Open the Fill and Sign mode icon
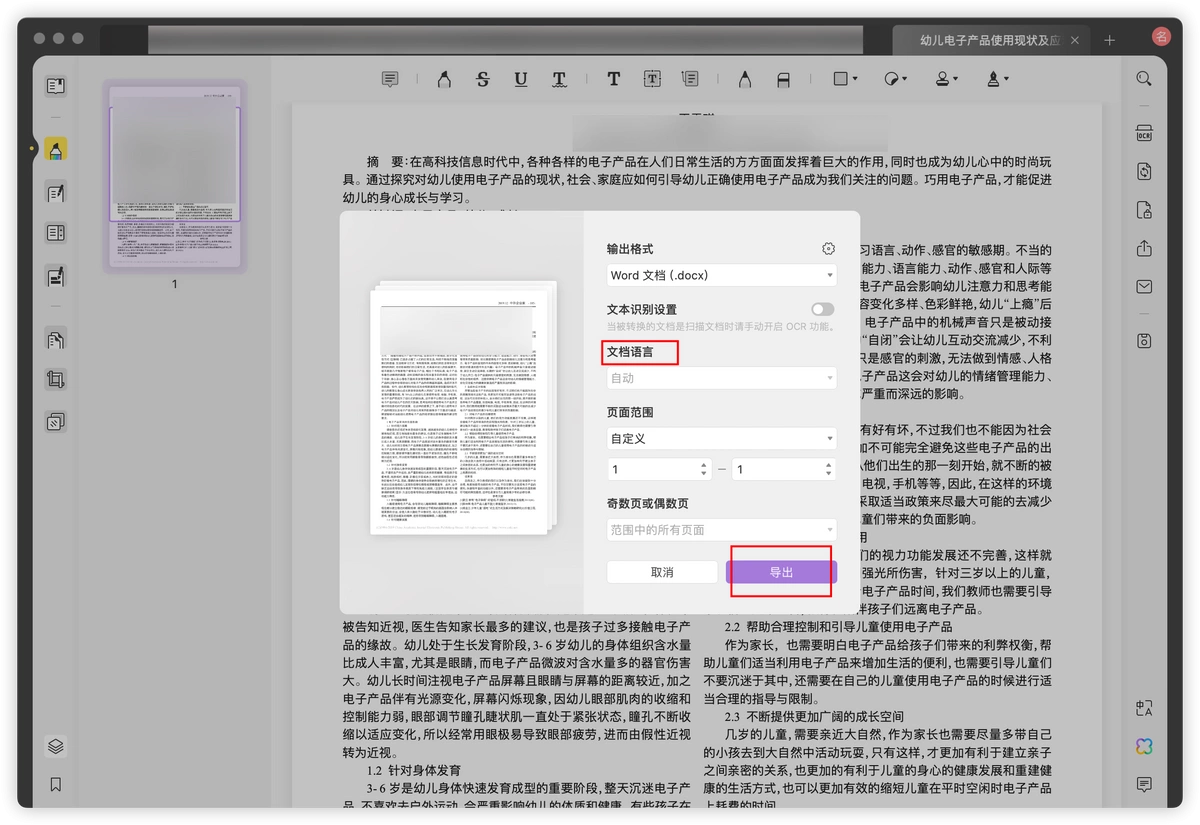1200x825 pixels. click(56, 275)
